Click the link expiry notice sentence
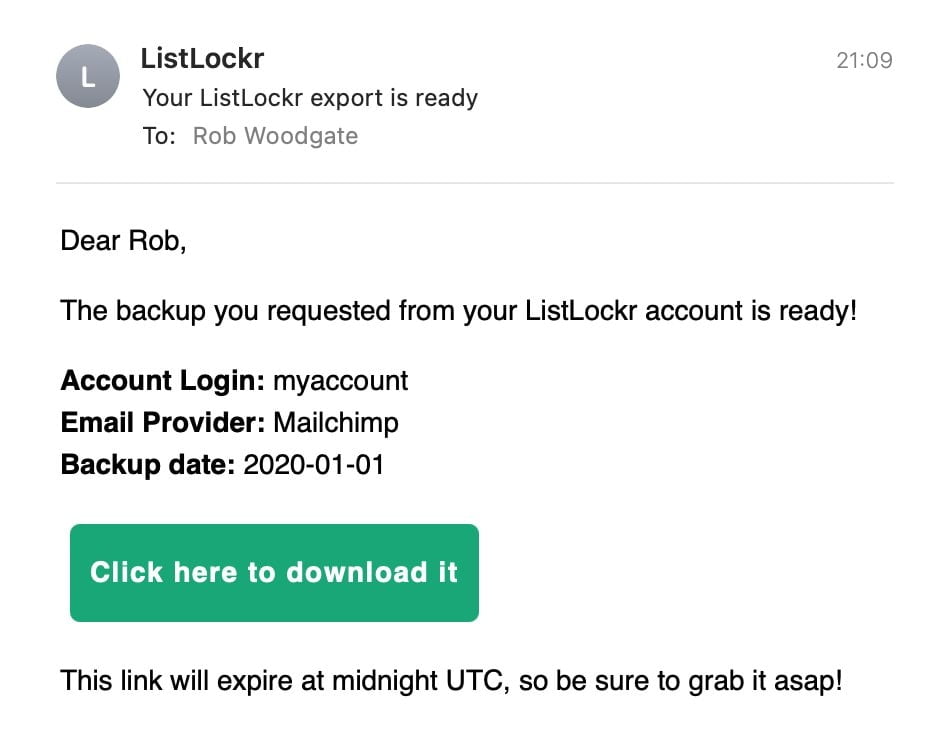 450,682
